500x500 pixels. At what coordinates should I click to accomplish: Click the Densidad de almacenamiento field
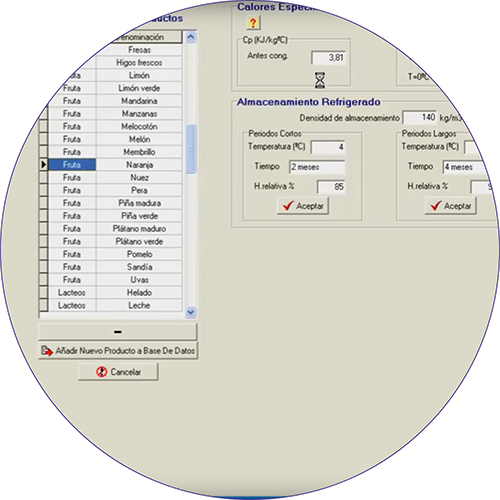pyautogui.click(x=420, y=117)
